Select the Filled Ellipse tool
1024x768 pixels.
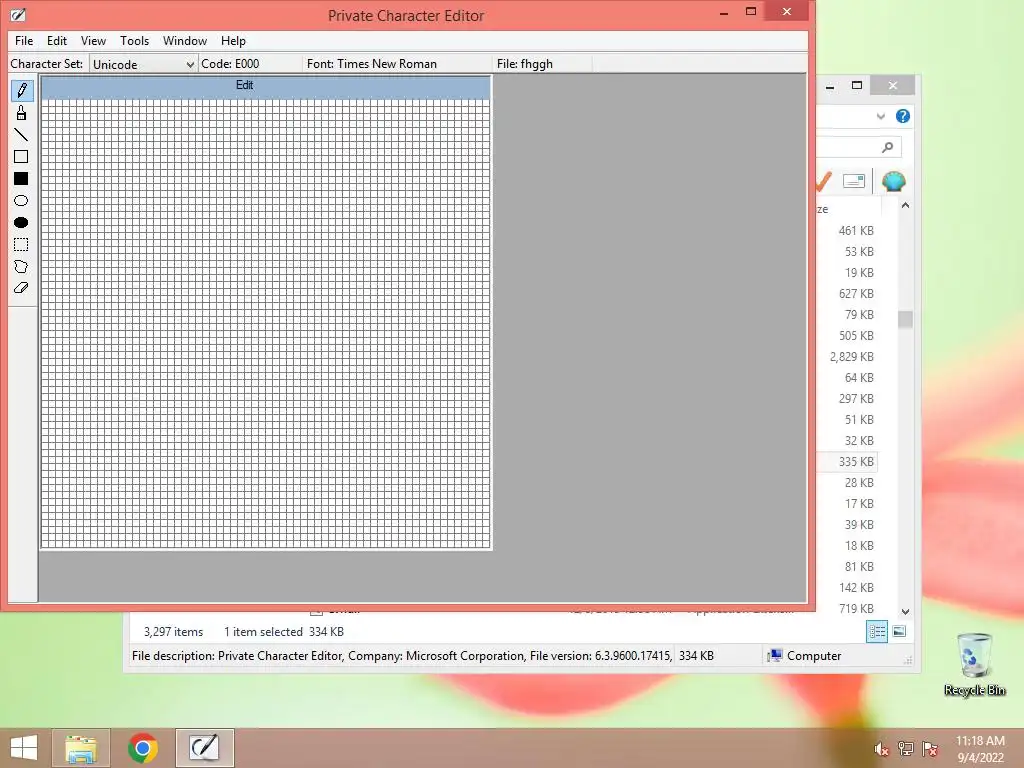click(22, 223)
